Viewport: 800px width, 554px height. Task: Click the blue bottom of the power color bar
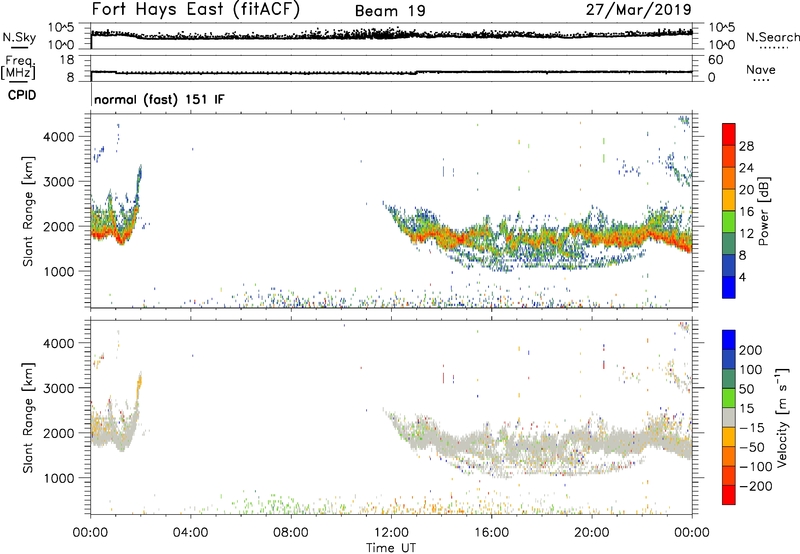point(729,287)
